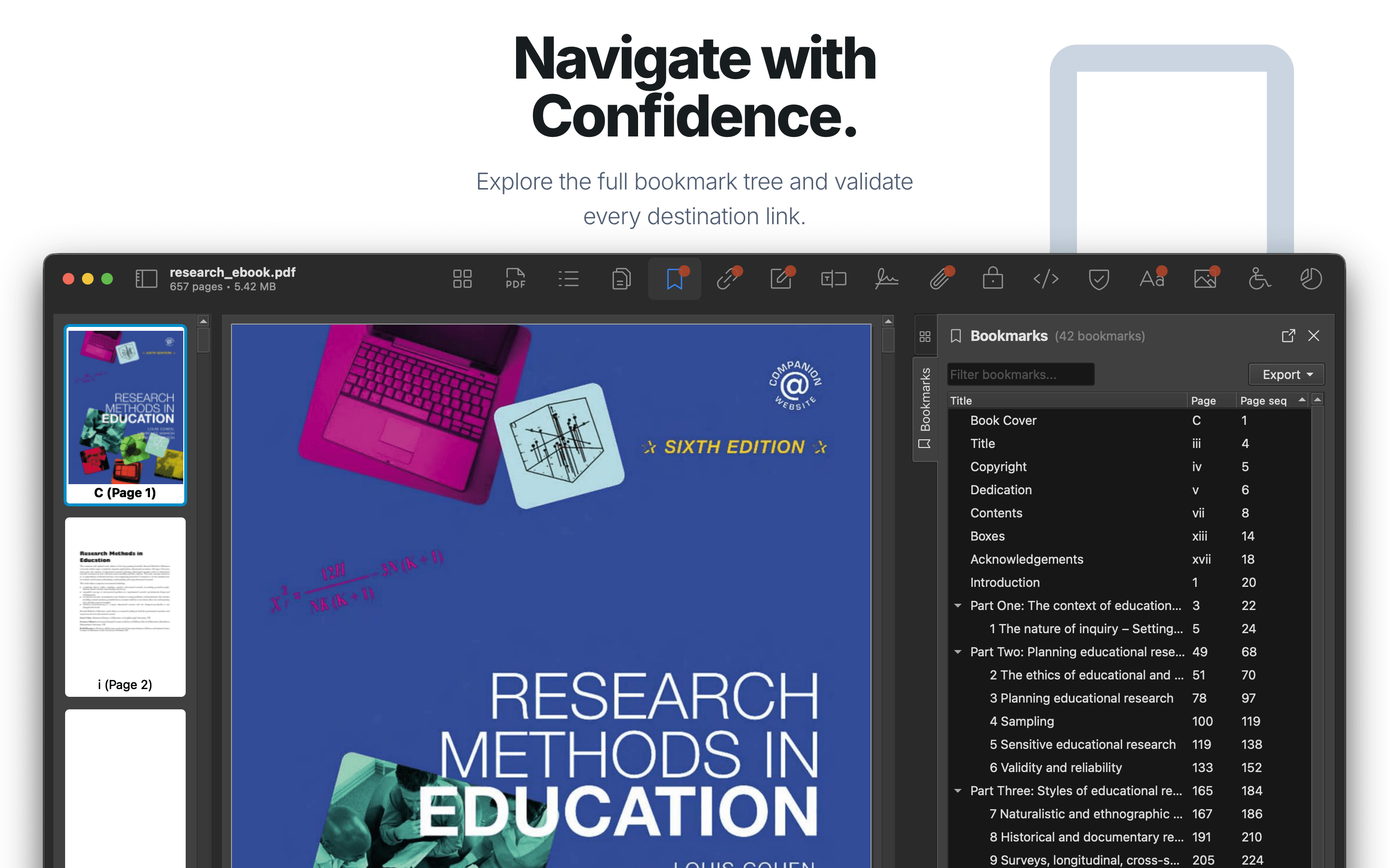Select the Acknowledgements bookmark

(1129, 559)
